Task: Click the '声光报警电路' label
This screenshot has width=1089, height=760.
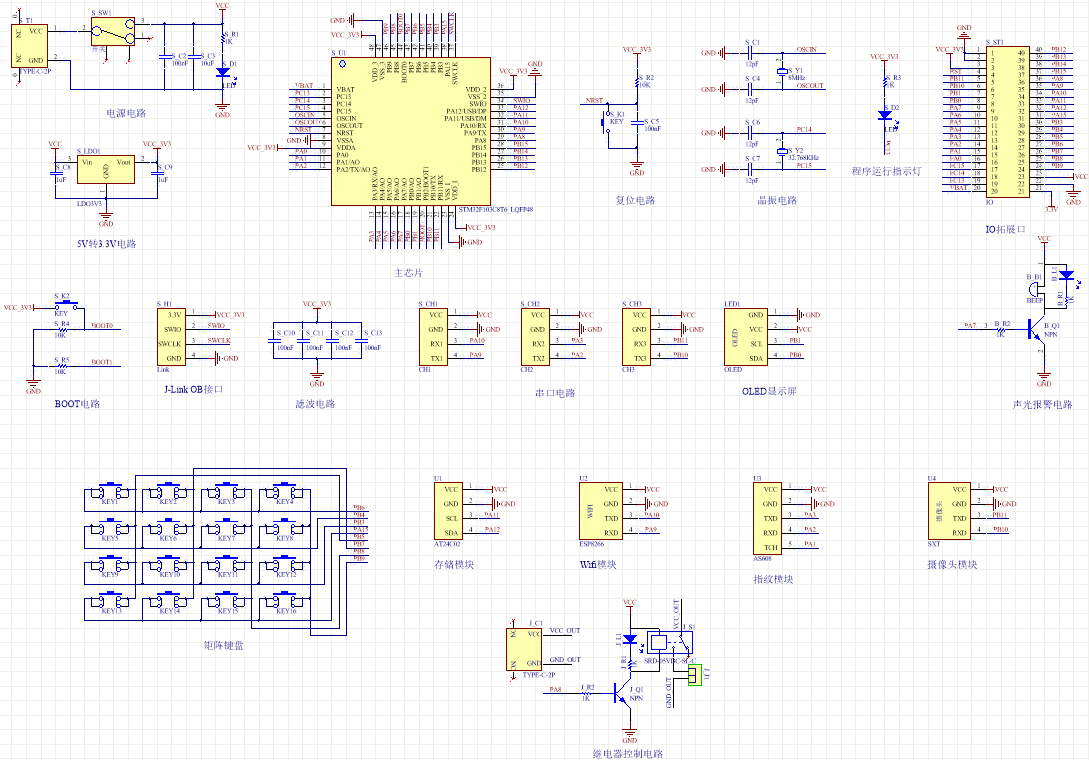Action: (x=1042, y=404)
